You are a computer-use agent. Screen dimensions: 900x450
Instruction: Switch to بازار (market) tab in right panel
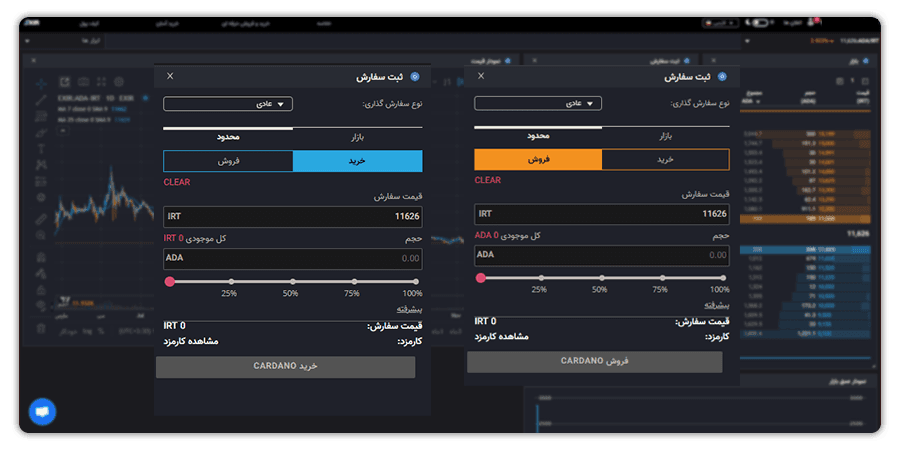pos(666,136)
